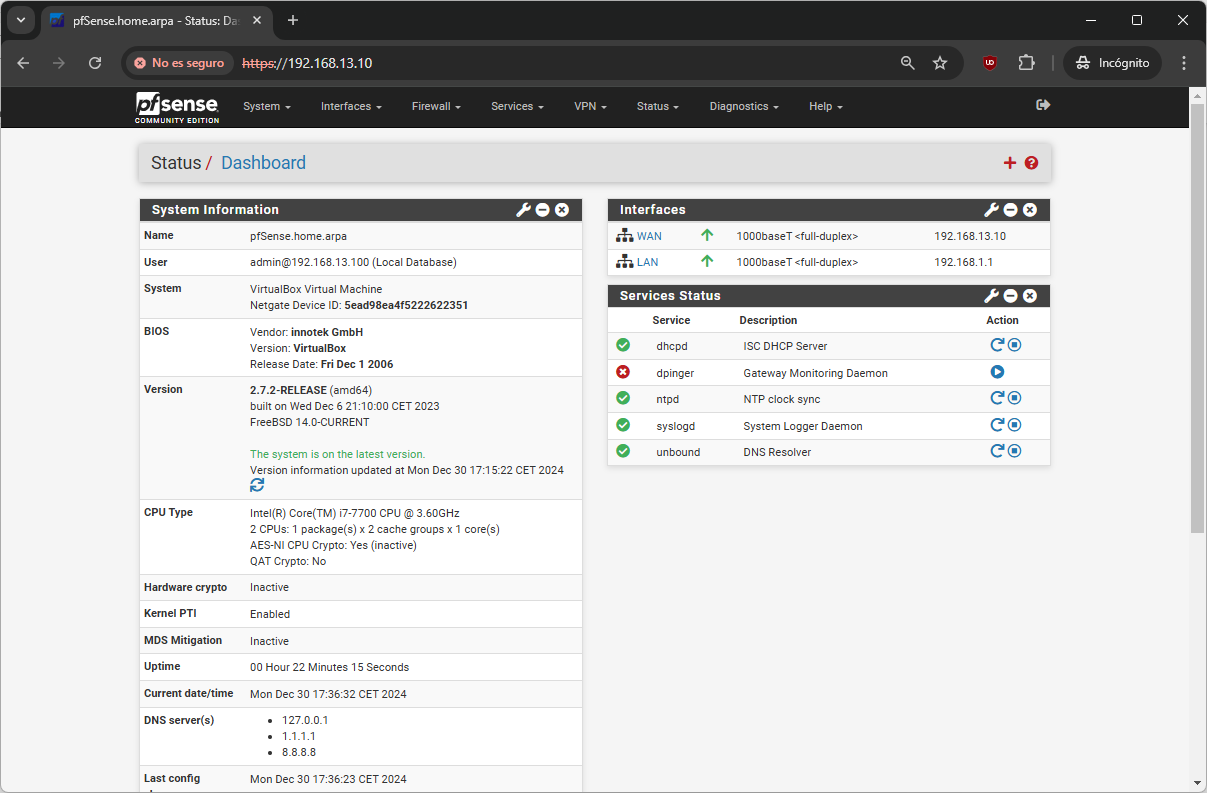Image resolution: width=1207 pixels, height=793 pixels.
Task: Add a widget with the plus icon
Action: pyautogui.click(x=1009, y=163)
